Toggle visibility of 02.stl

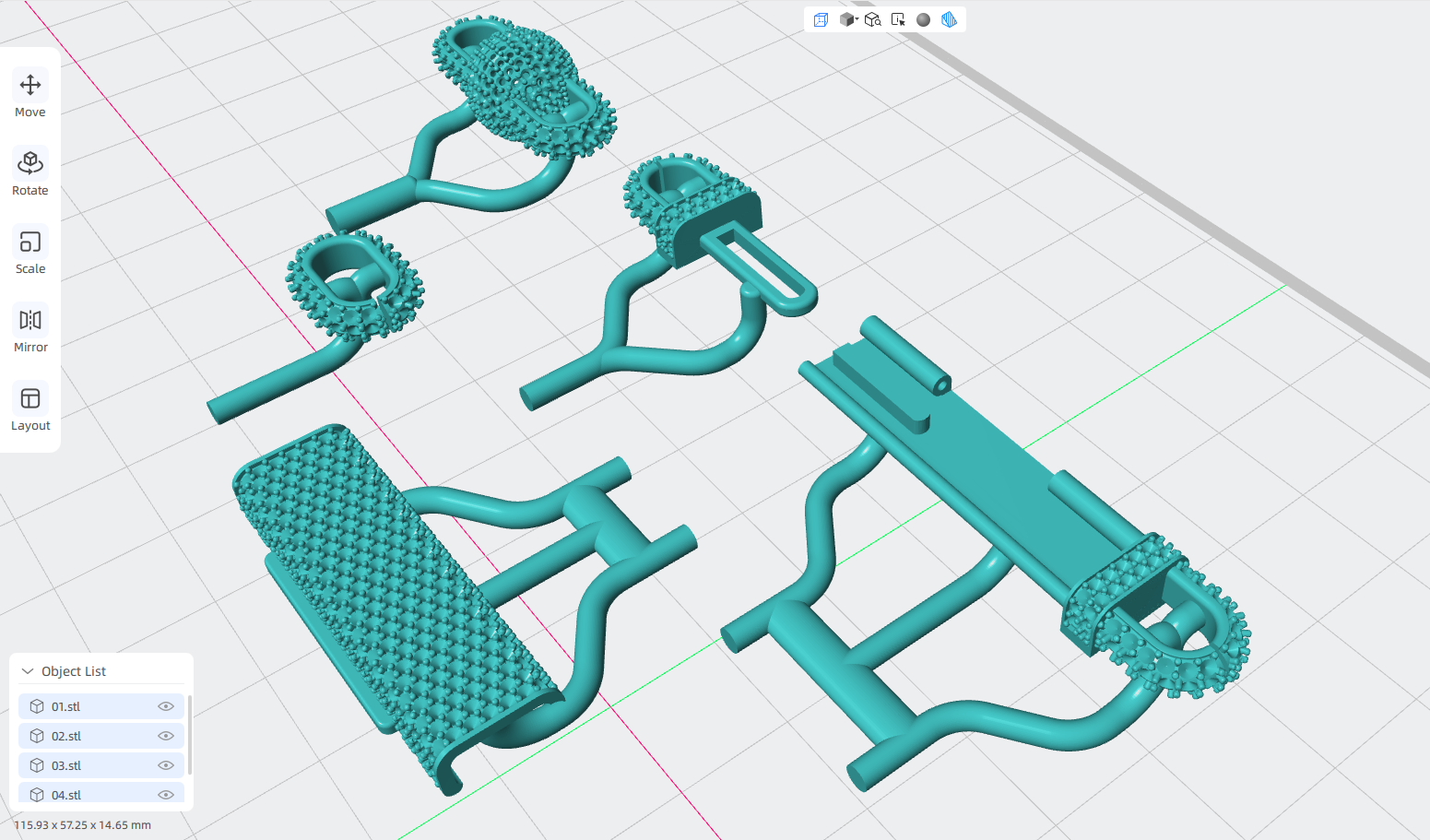click(166, 736)
